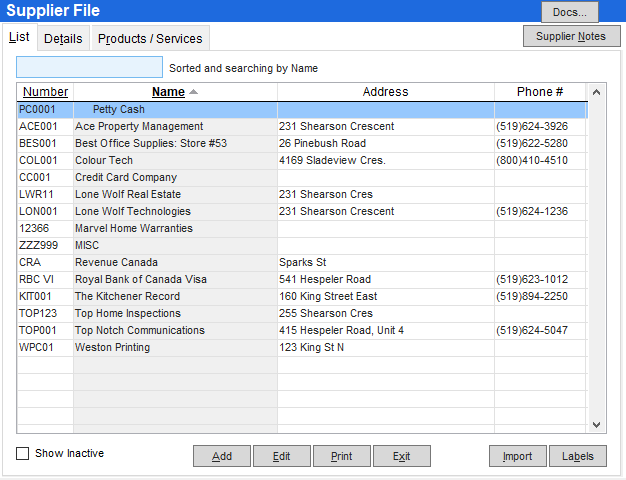Image resolution: width=626 pixels, height=480 pixels.
Task: Enable the Show Inactive checkbox
Action: tap(23, 454)
